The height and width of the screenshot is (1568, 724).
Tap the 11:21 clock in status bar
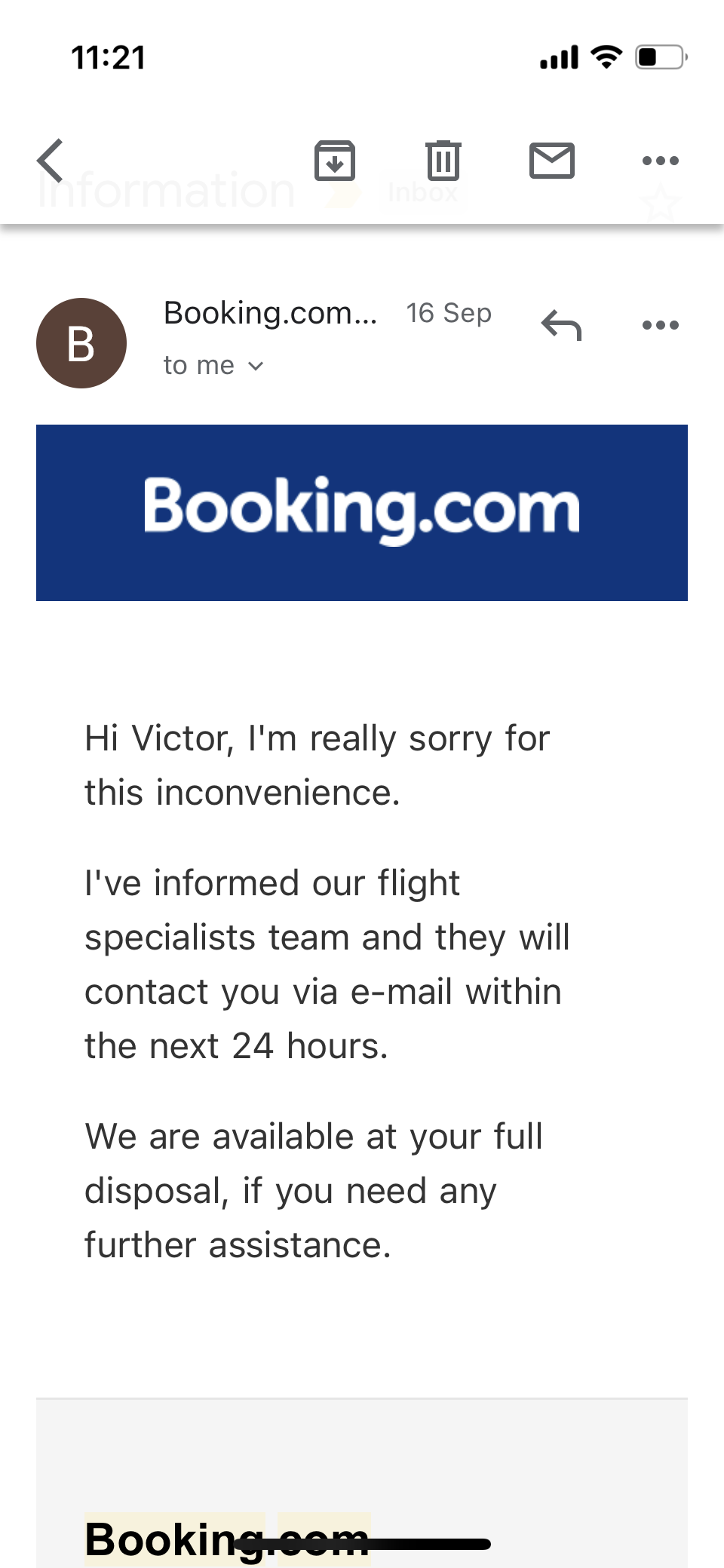[x=109, y=58]
